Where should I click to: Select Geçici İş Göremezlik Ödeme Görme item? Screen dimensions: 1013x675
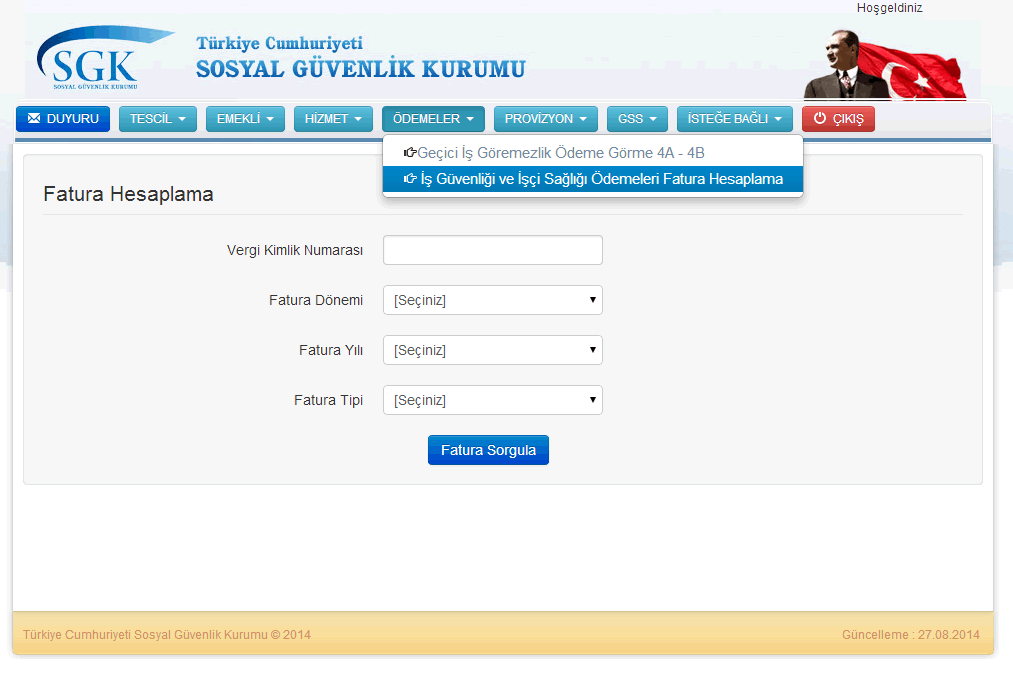[x=561, y=153]
